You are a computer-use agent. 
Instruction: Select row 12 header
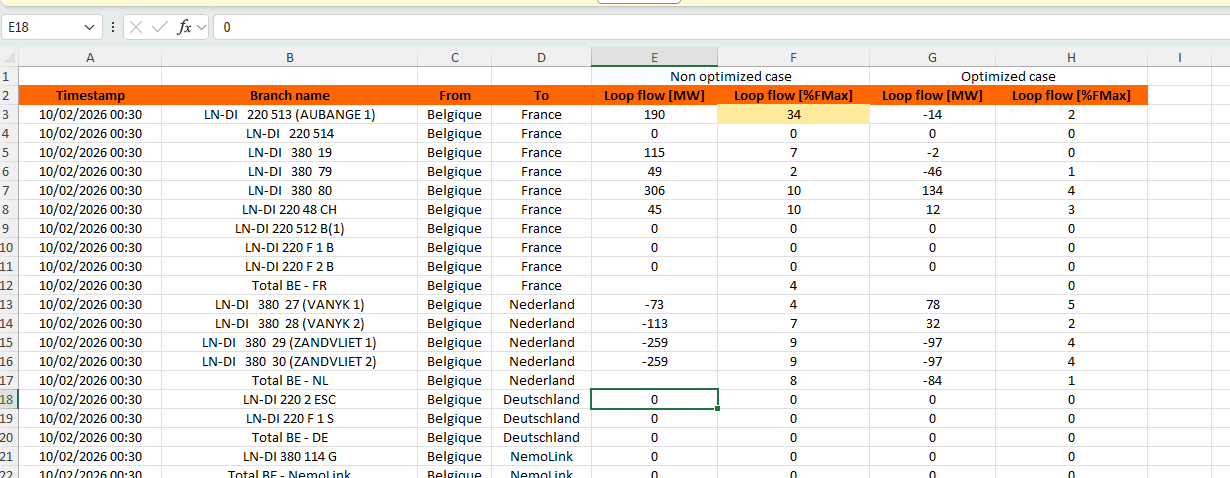[9, 286]
